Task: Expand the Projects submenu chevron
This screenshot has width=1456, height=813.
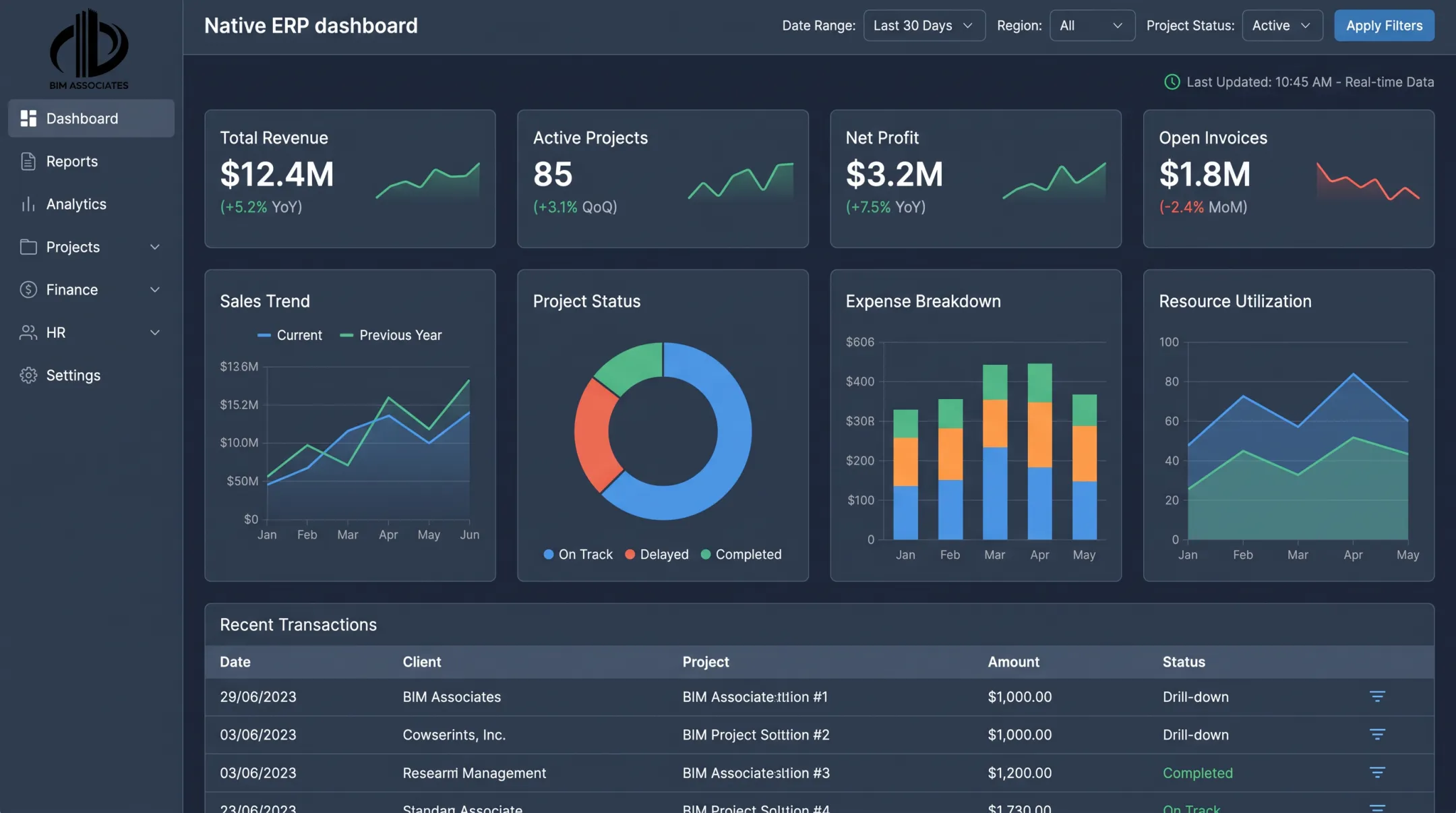Action: point(155,247)
